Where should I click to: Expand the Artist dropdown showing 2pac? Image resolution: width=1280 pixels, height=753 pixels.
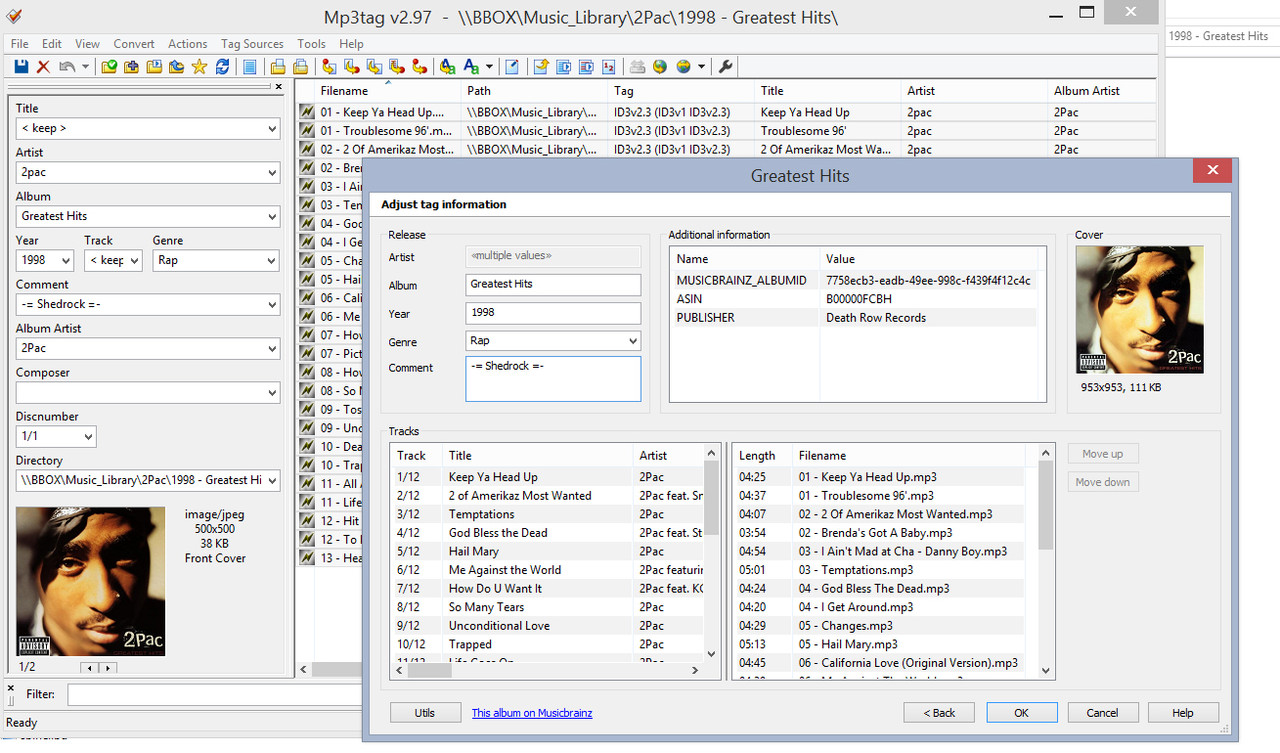click(271, 173)
